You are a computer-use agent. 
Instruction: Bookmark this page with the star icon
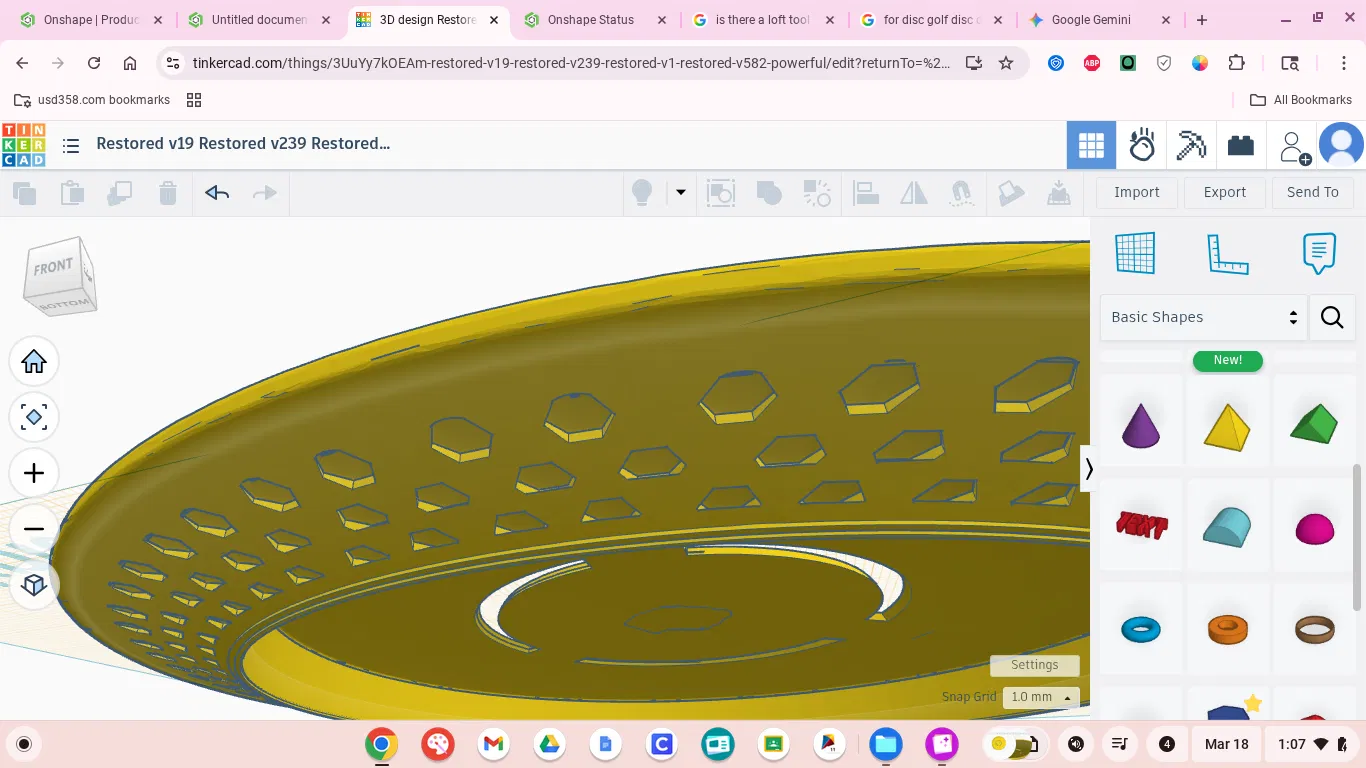(1006, 63)
